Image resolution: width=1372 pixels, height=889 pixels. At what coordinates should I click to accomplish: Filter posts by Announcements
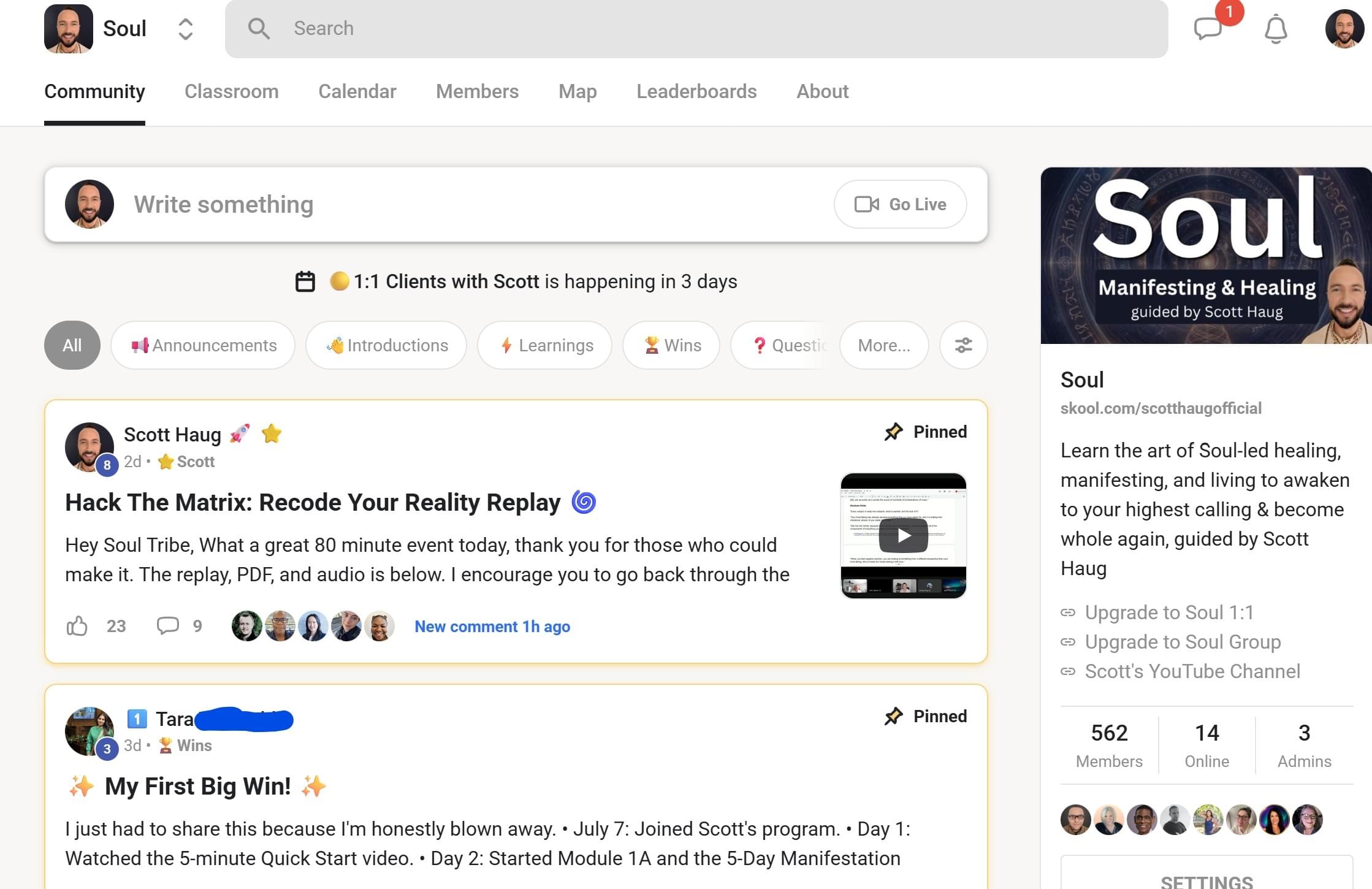pos(203,345)
